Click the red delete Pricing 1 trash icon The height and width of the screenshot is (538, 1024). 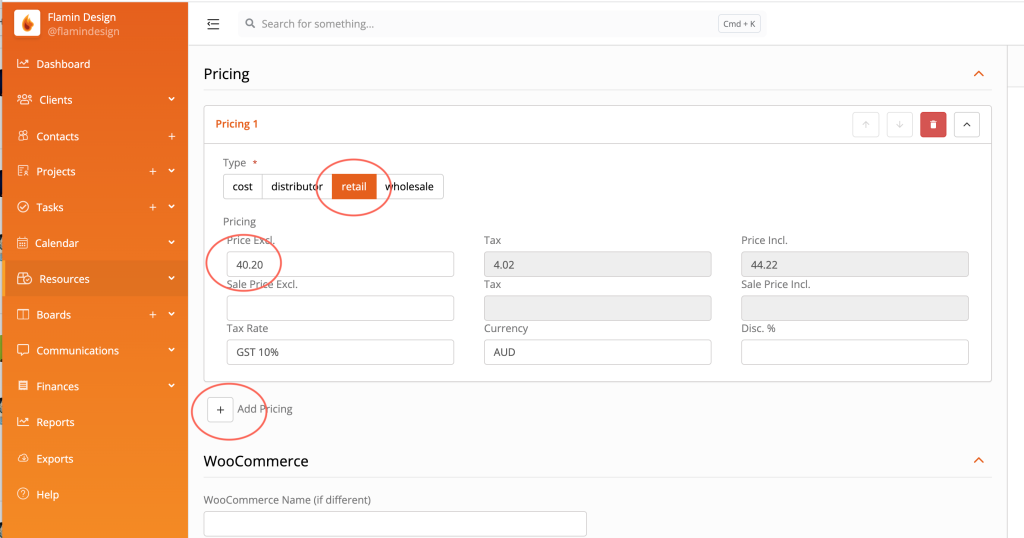(933, 125)
